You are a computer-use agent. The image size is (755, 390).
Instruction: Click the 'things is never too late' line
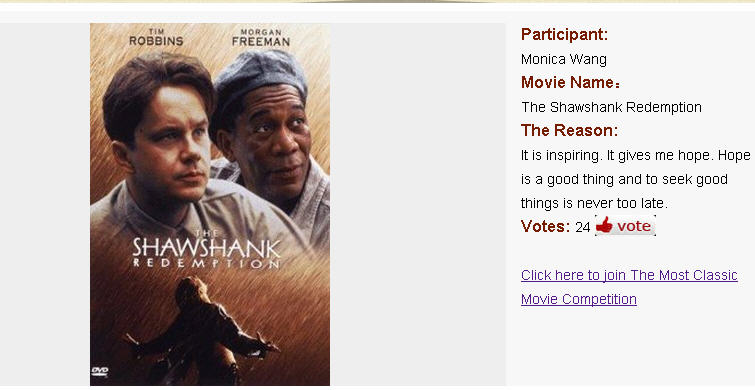594,203
